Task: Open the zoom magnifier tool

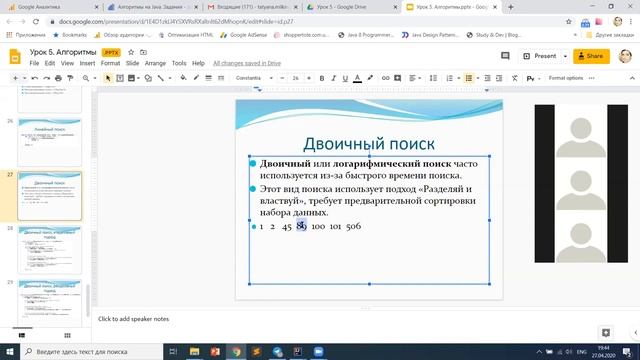Action: point(86,78)
